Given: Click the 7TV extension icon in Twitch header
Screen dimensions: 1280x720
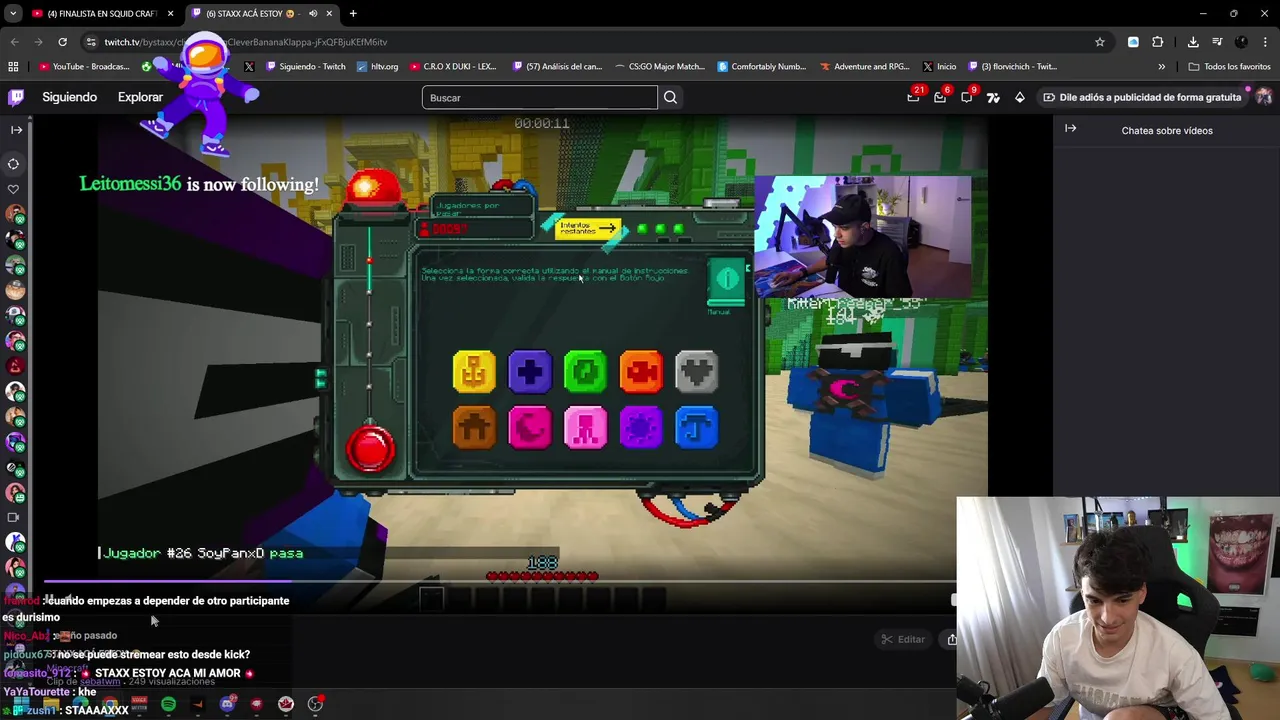Looking at the screenshot, I should pos(993,97).
